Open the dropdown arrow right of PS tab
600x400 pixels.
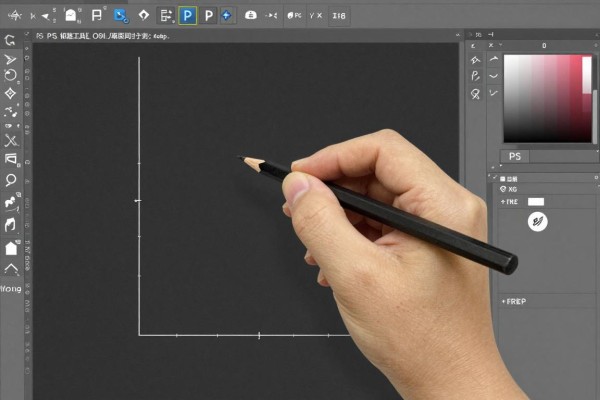coord(597,152)
